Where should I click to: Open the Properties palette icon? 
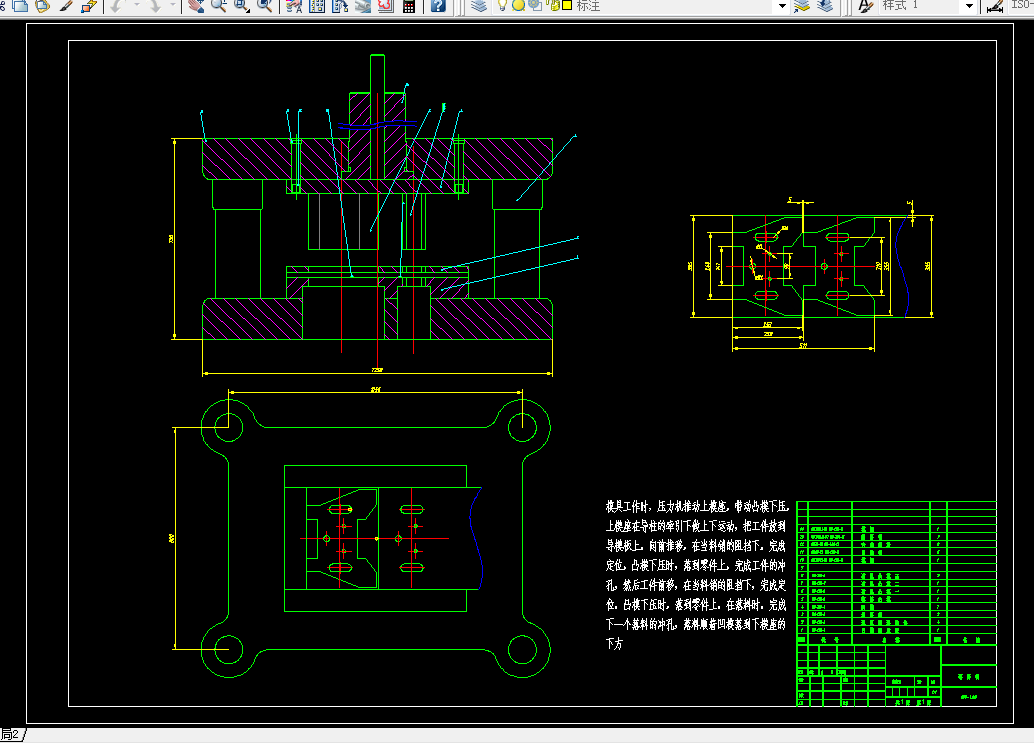coord(294,6)
